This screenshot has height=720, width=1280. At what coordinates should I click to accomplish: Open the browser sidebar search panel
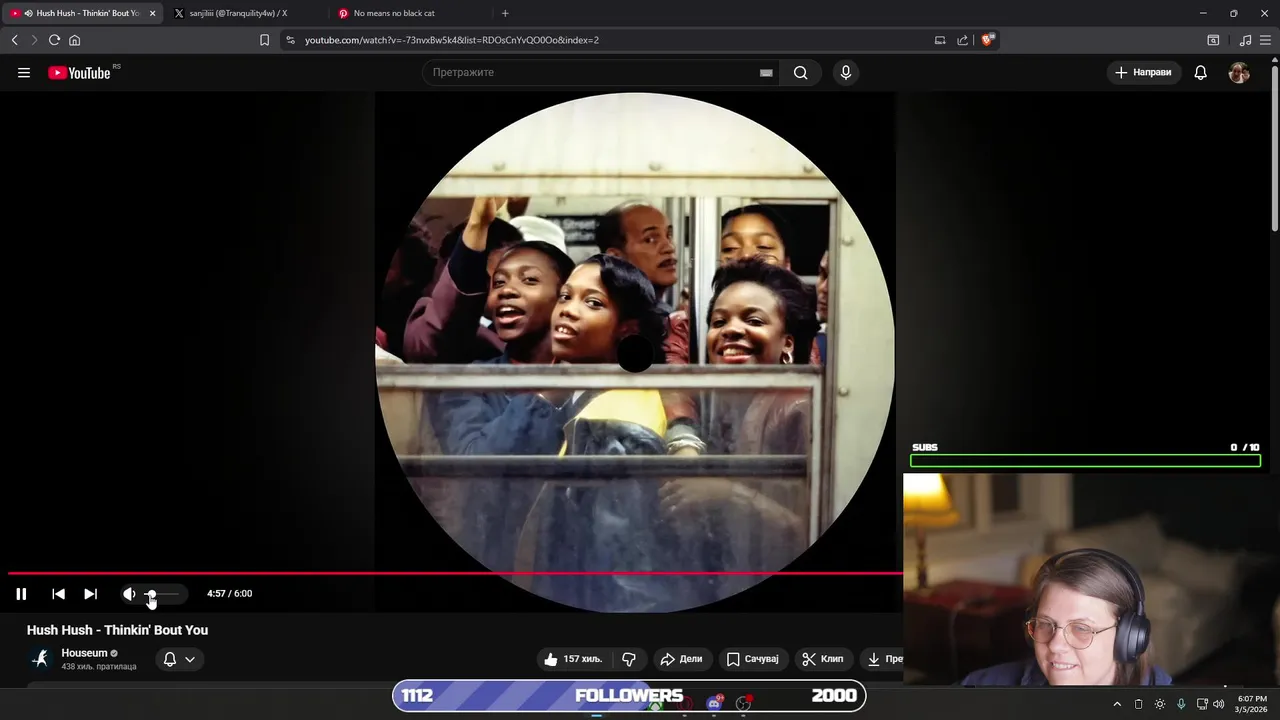[1213, 40]
